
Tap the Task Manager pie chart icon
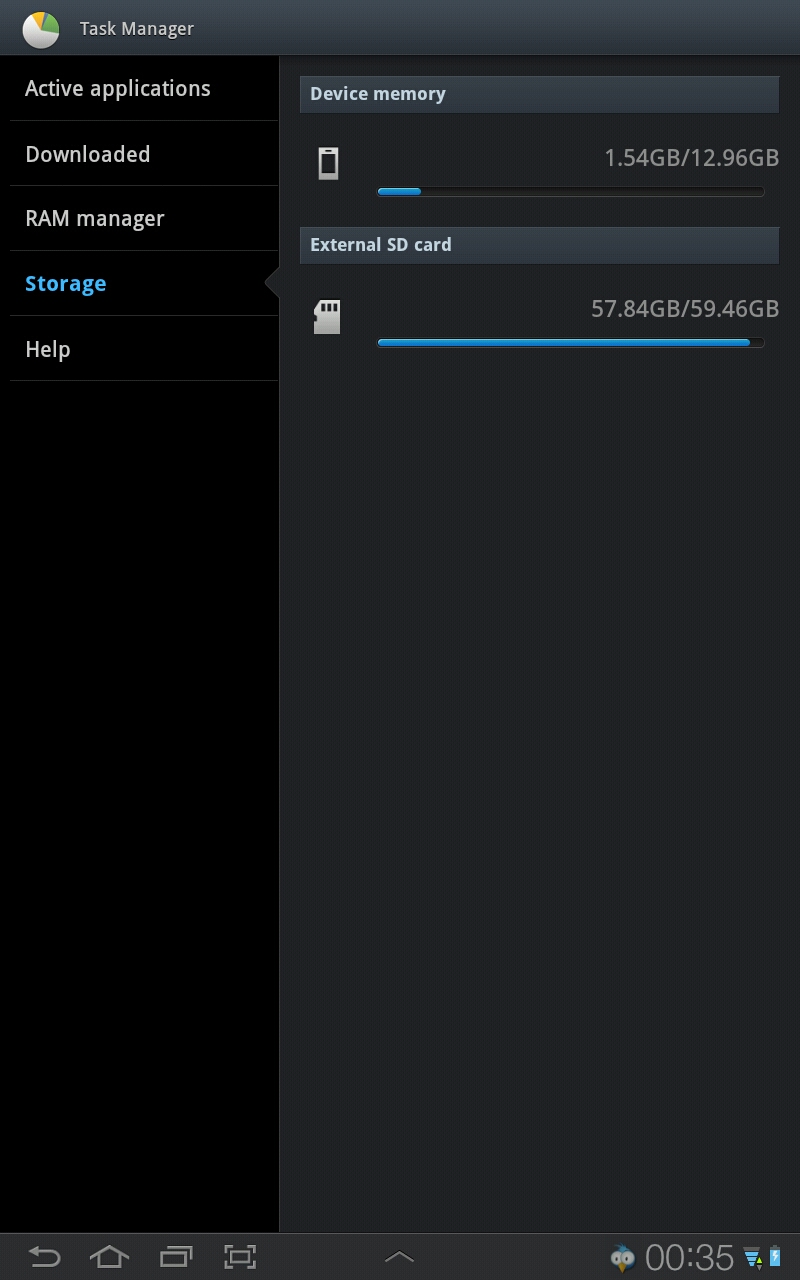tap(41, 29)
